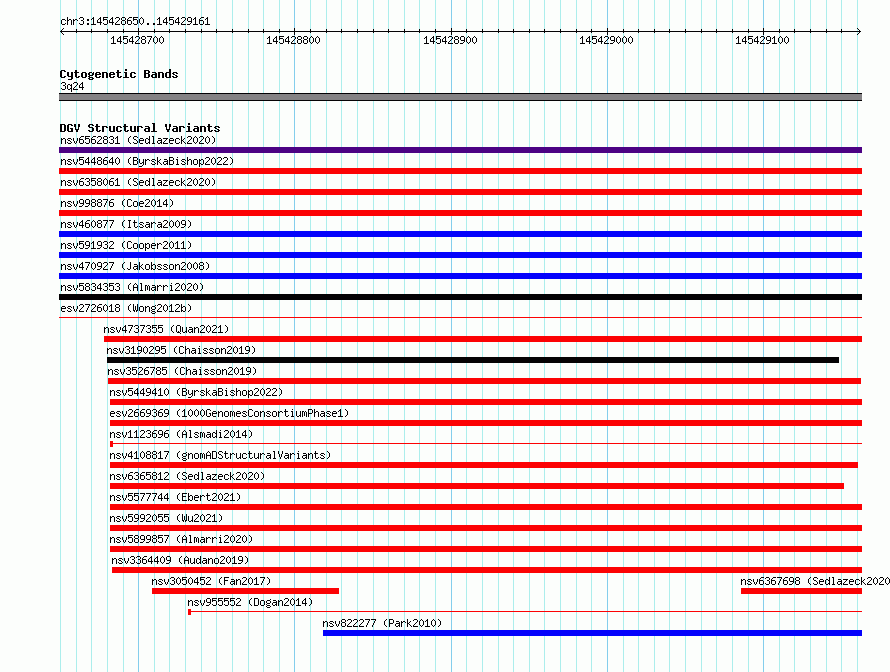The image size is (890, 672).
Task: Click the red nsv5899857 variant bar
Action: [x=486, y=549]
